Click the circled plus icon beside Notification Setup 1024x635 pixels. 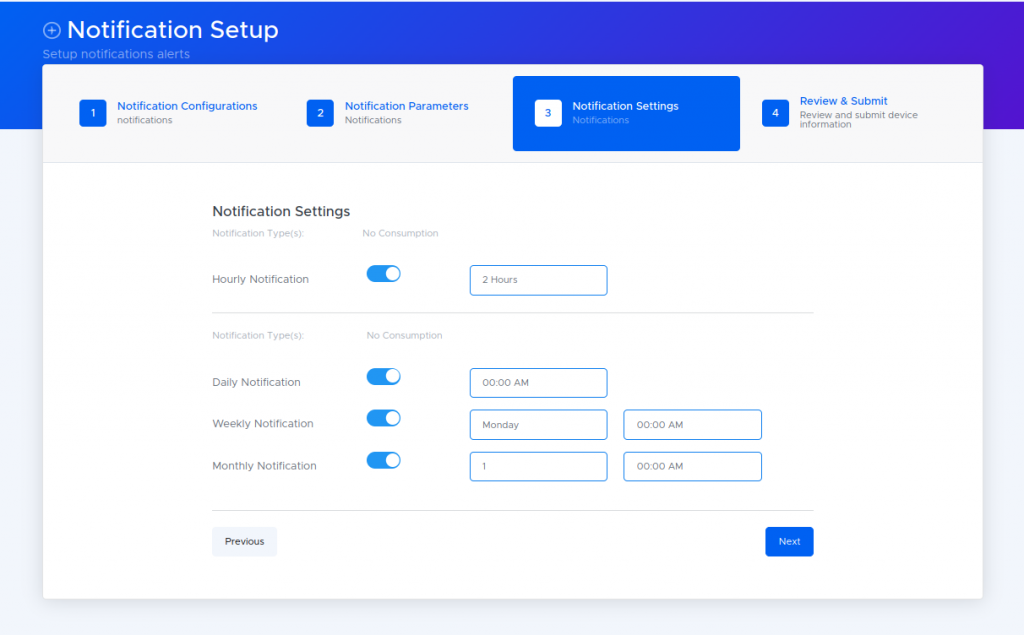pos(51,30)
